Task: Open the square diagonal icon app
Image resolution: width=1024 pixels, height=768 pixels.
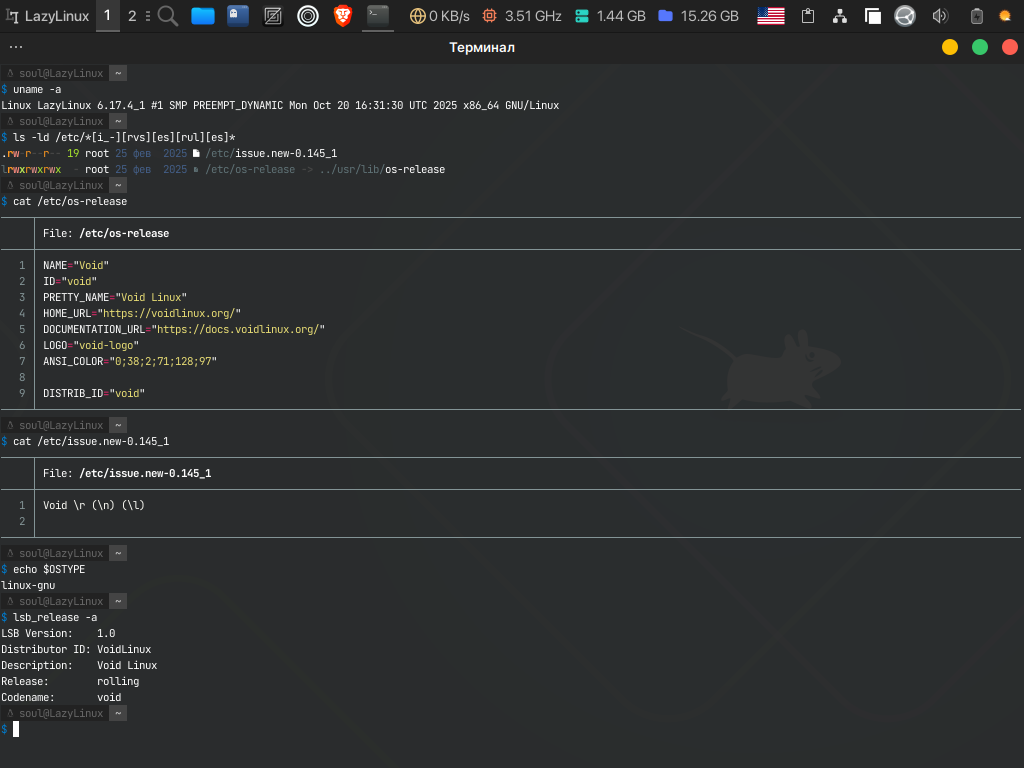Action: pos(273,16)
